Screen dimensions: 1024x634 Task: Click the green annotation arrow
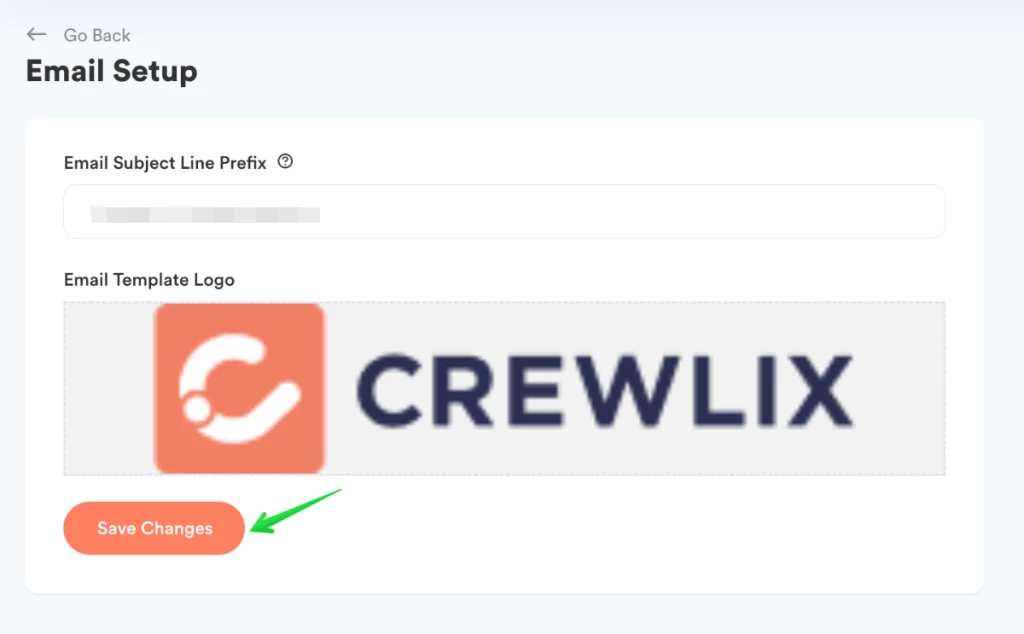[x=295, y=511]
